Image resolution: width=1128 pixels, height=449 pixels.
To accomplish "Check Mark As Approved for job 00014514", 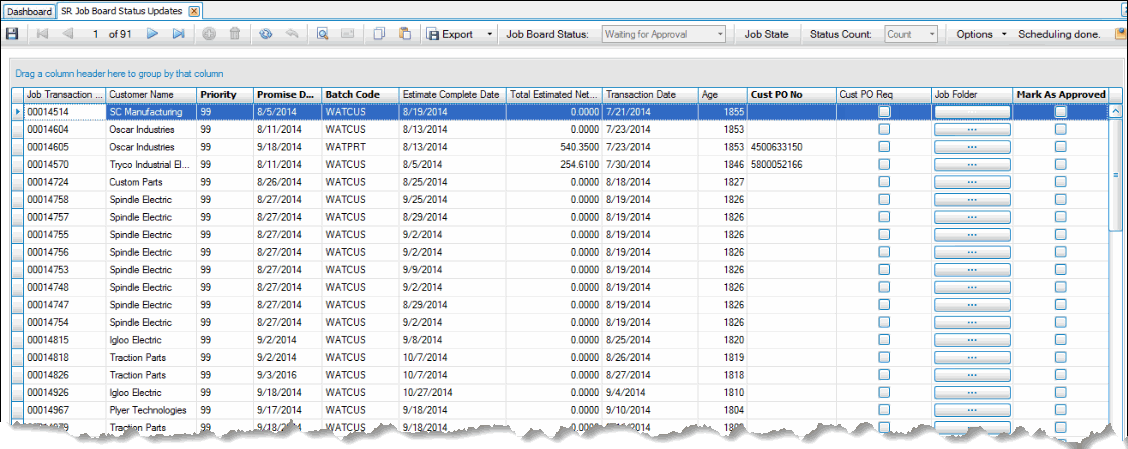I will (x=1060, y=112).
